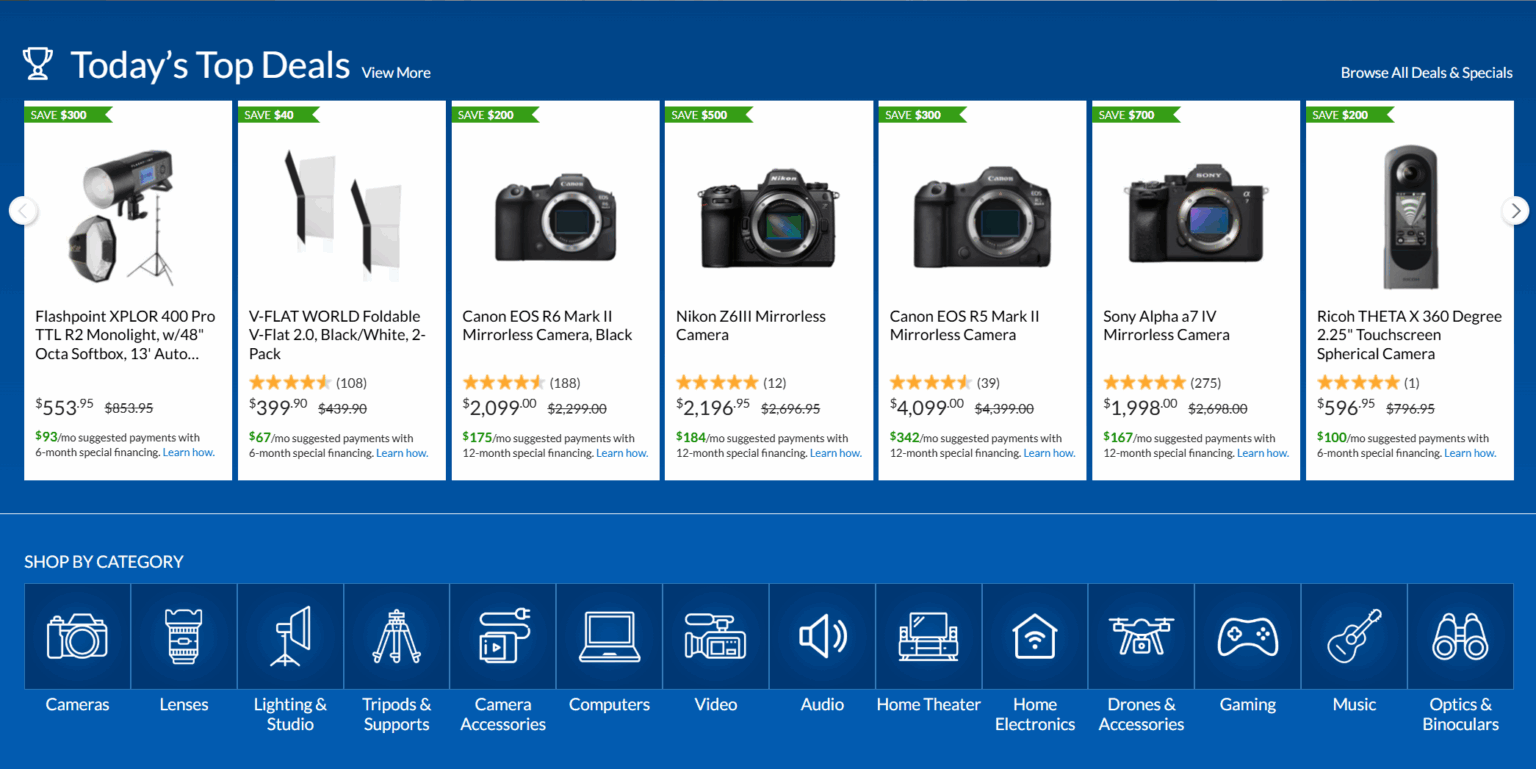Click Learn how under Canon EOS R6 Mark II

click(622, 453)
